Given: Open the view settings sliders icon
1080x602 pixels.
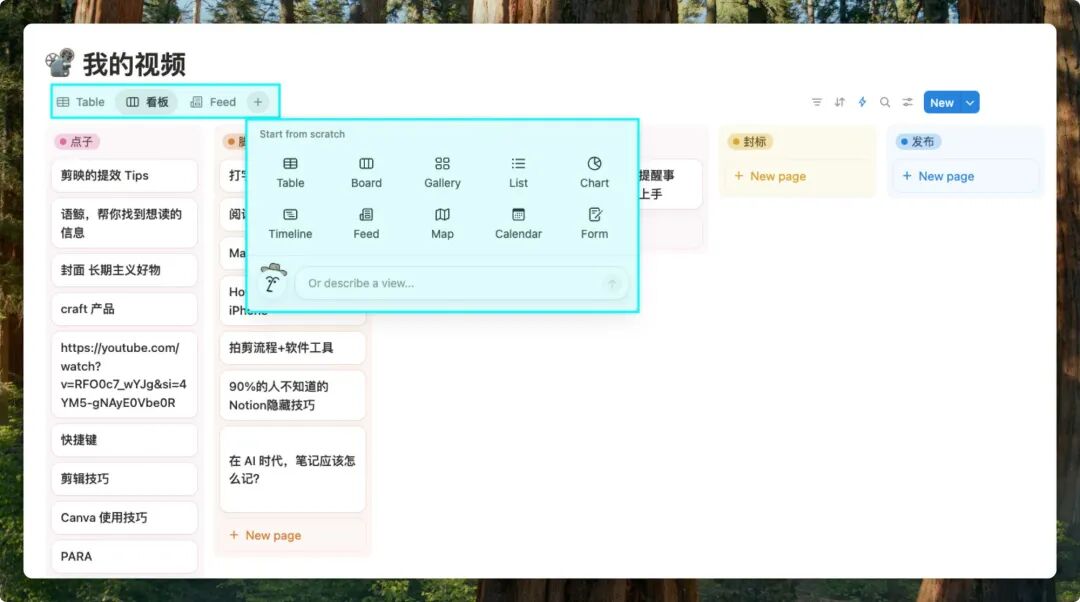Looking at the screenshot, I should [908, 102].
